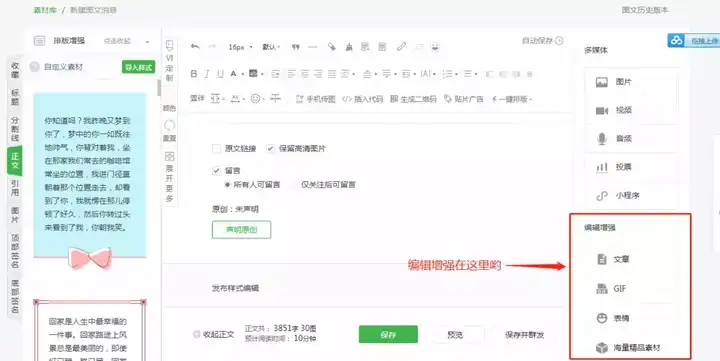Click the green 保存 button

point(388,334)
